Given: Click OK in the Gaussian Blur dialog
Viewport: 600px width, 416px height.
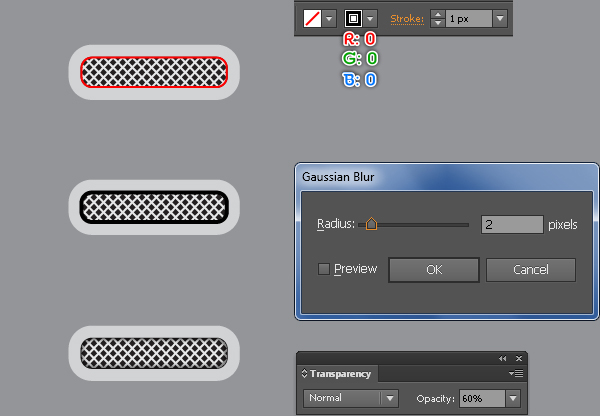Looking at the screenshot, I should click(x=434, y=270).
